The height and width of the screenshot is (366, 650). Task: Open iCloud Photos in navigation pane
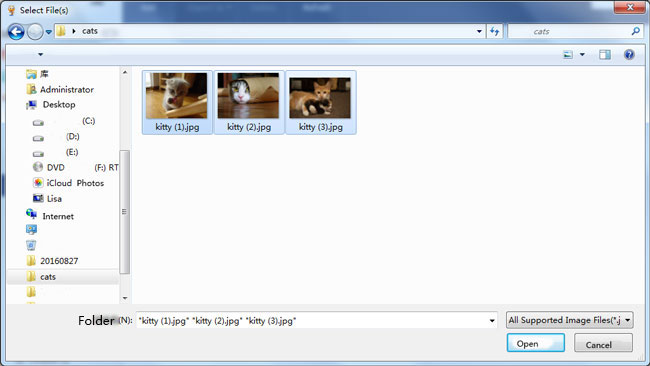(x=68, y=183)
